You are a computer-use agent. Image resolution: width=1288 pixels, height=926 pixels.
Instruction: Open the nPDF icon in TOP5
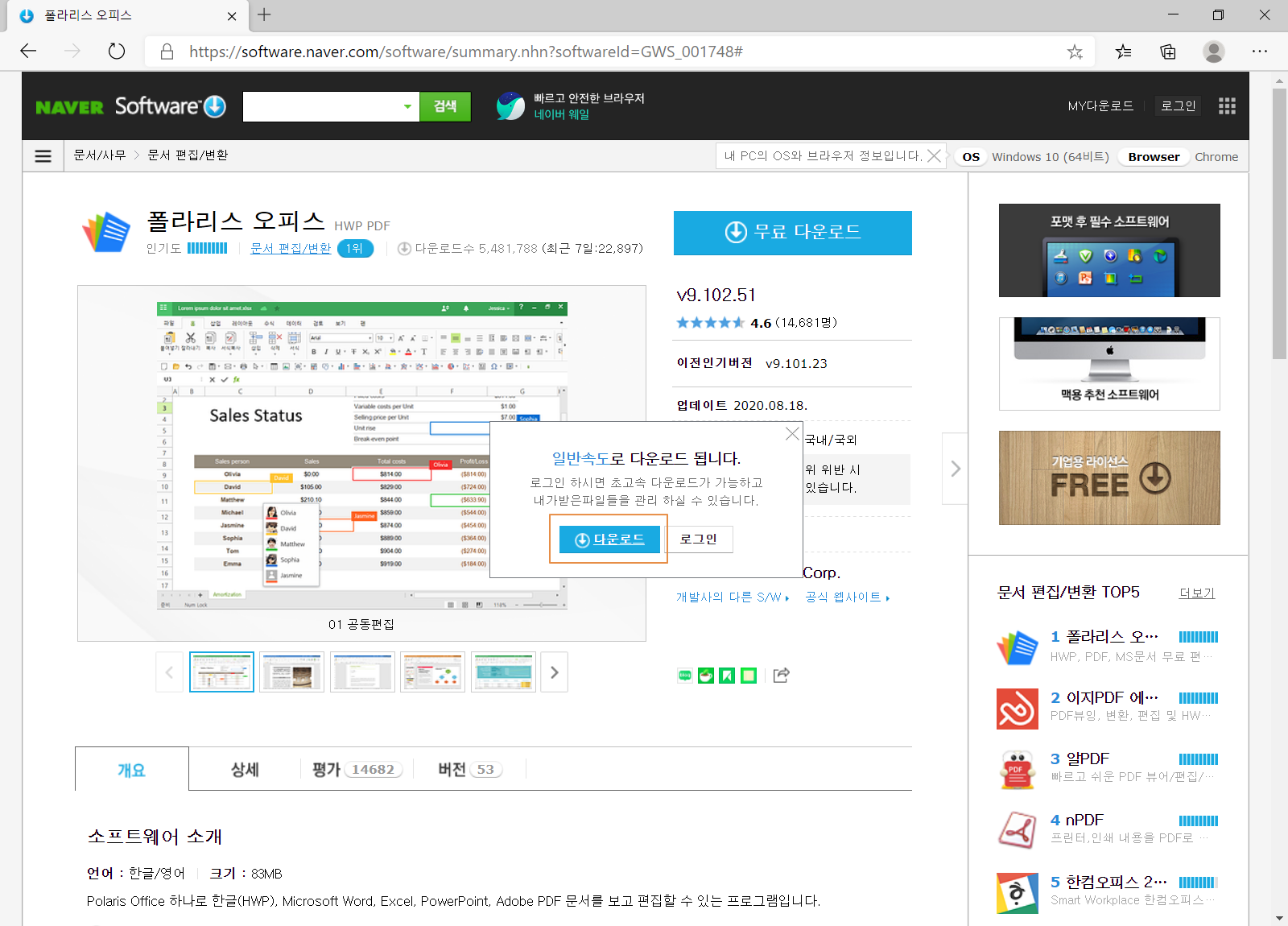point(1018,831)
